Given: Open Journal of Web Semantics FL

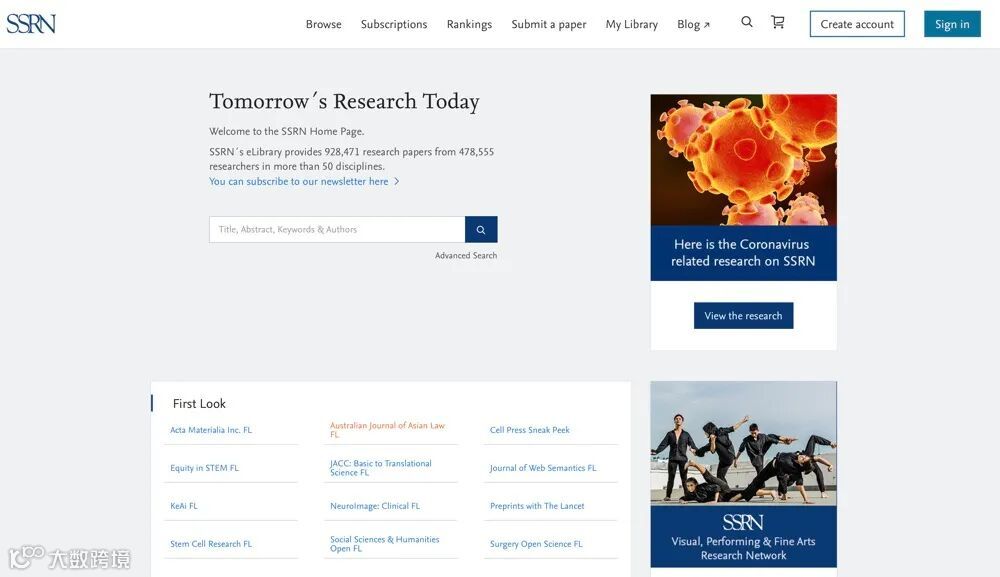Looking at the screenshot, I should [x=543, y=468].
